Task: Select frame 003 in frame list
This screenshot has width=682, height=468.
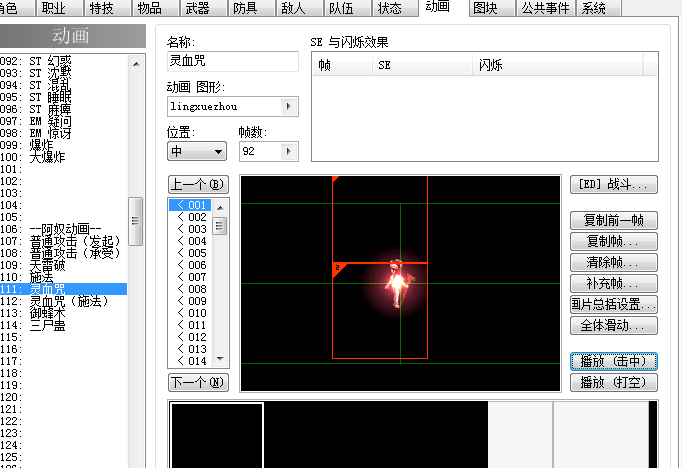Action: click(190, 229)
